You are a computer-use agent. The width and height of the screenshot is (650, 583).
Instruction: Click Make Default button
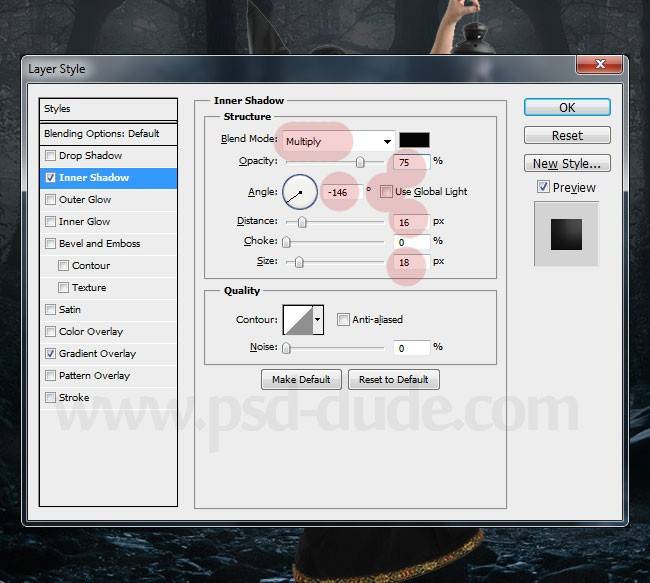(x=301, y=380)
